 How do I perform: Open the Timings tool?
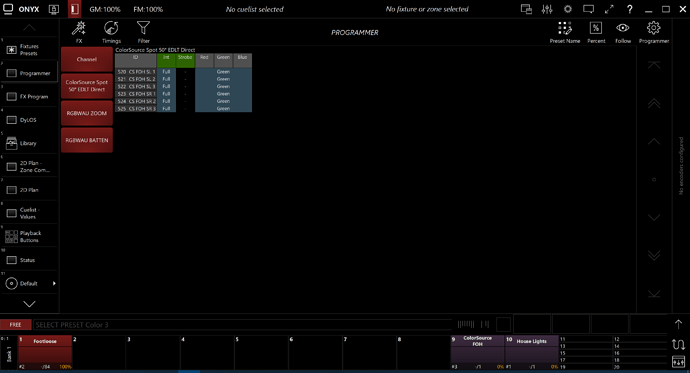(x=111, y=32)
